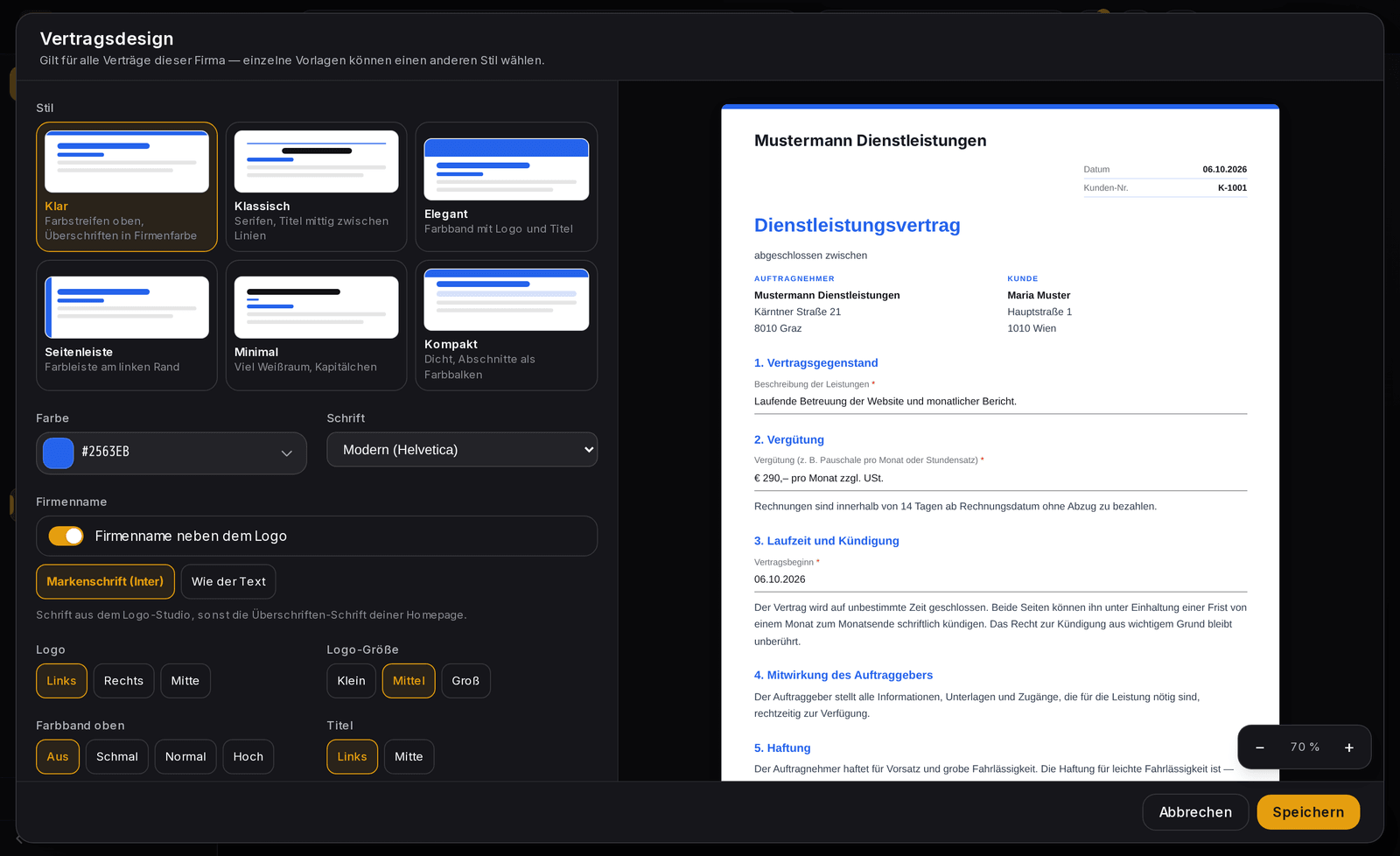Select Markenschrift (Inter) option

tap(105, 581)
